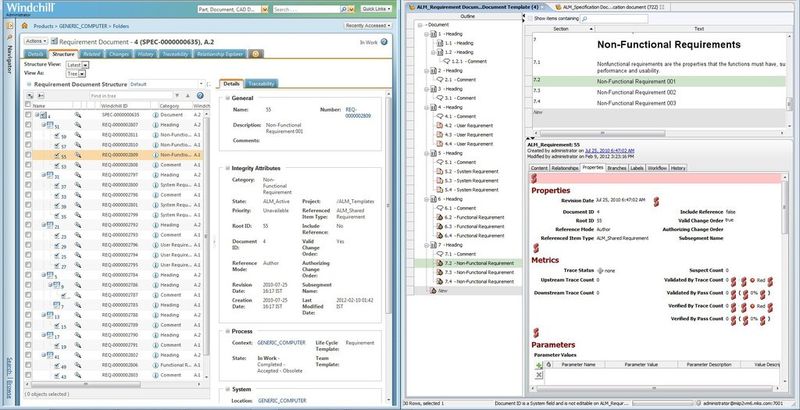Click collapse-all icon in structure tree toolbar
The height and width of the screenshot is (410, 800).
[x=40, y=95]
